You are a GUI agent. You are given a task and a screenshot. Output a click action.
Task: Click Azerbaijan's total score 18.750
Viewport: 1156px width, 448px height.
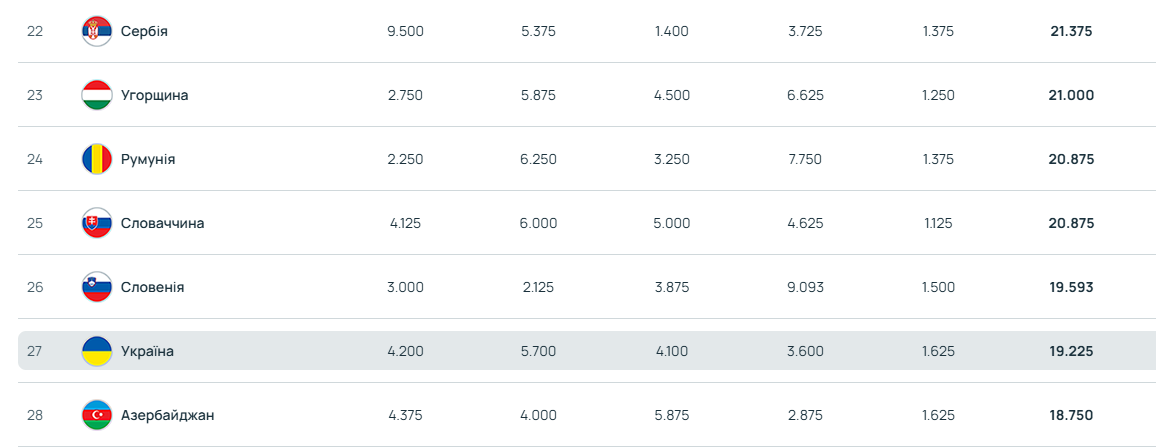(x=1071, y=415)
